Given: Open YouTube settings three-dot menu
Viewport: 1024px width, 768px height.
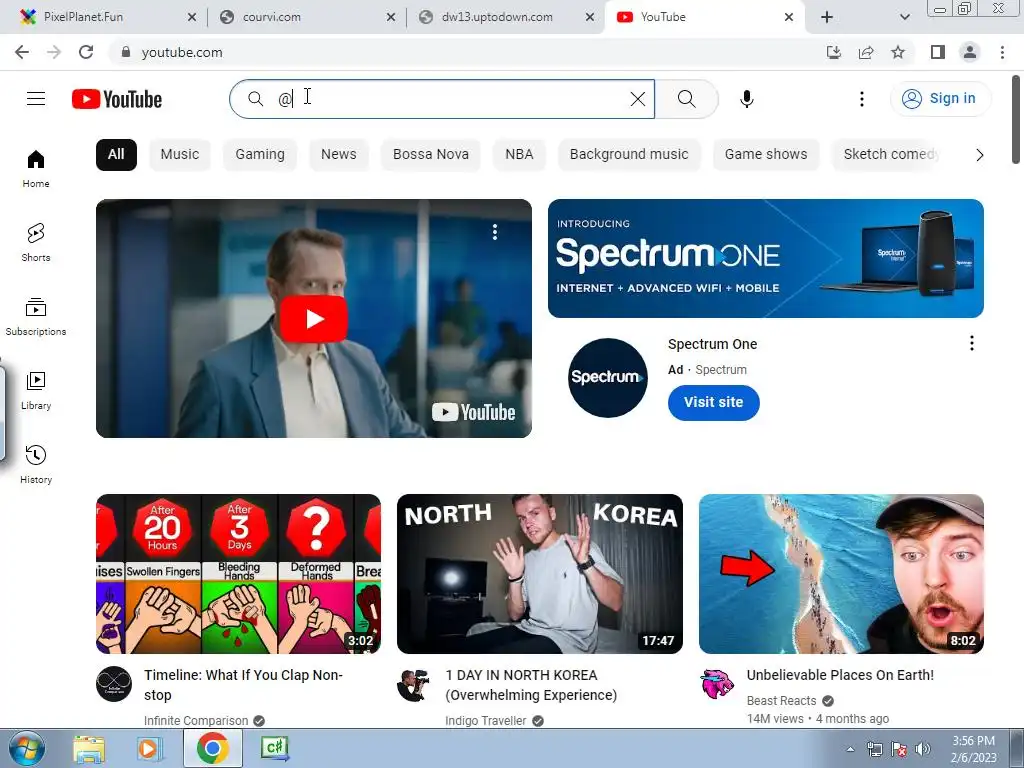Looking at the screenshot, I should click(861, 99).
